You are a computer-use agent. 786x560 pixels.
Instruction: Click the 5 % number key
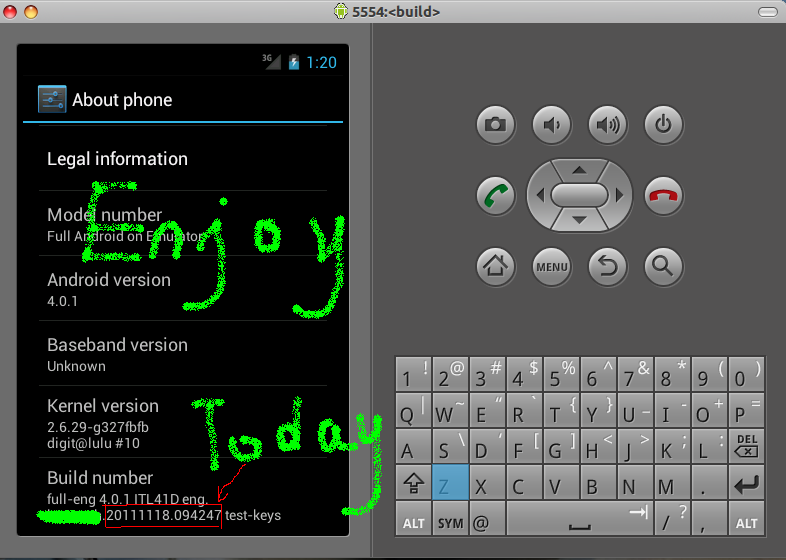561,375
